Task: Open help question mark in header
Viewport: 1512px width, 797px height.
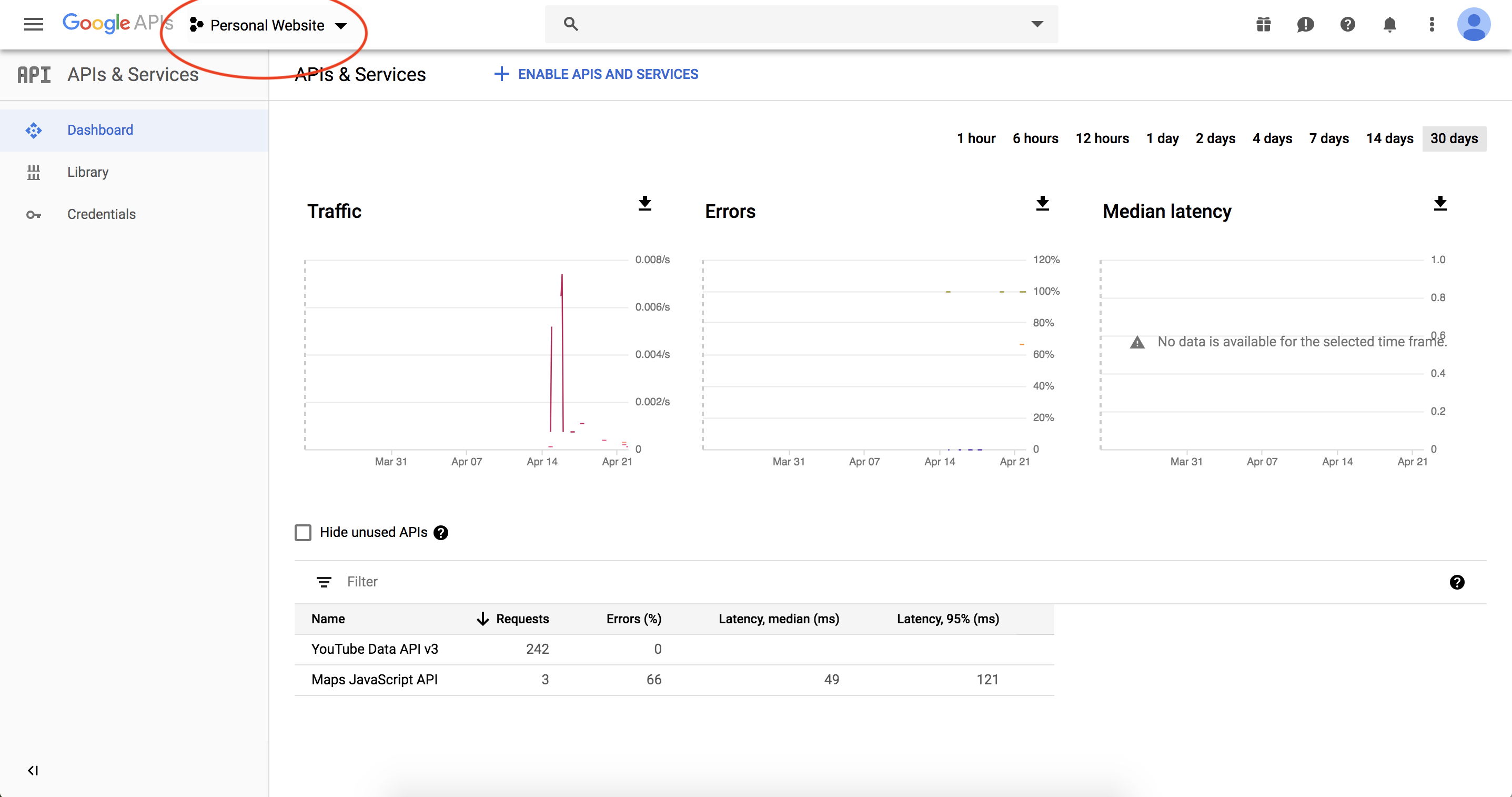Action: [1347, 25]
